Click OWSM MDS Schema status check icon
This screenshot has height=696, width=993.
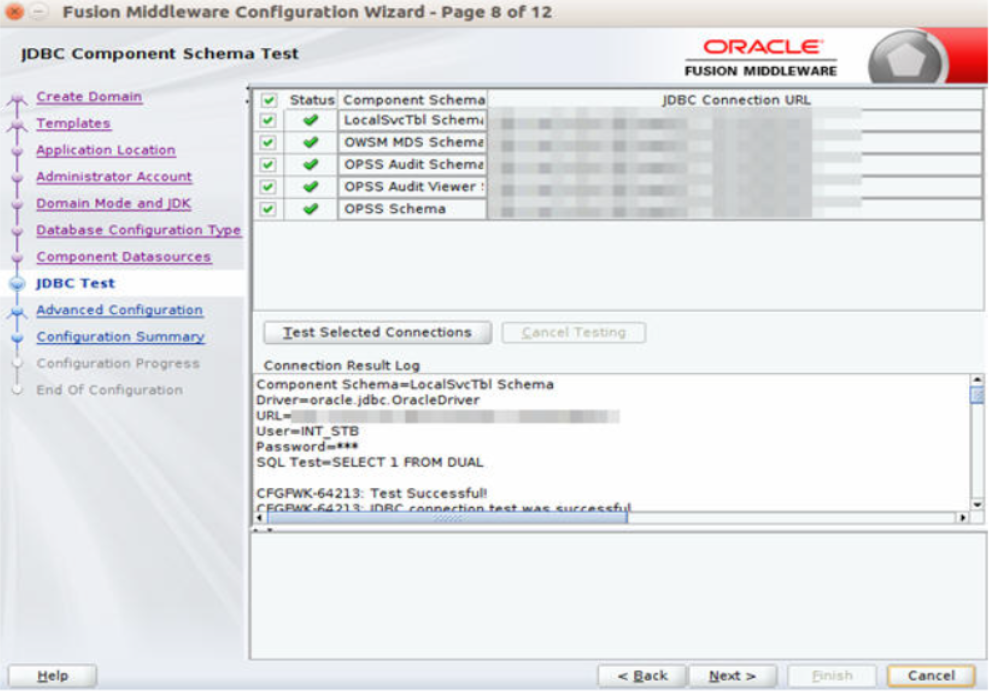[x=309, y=141]
